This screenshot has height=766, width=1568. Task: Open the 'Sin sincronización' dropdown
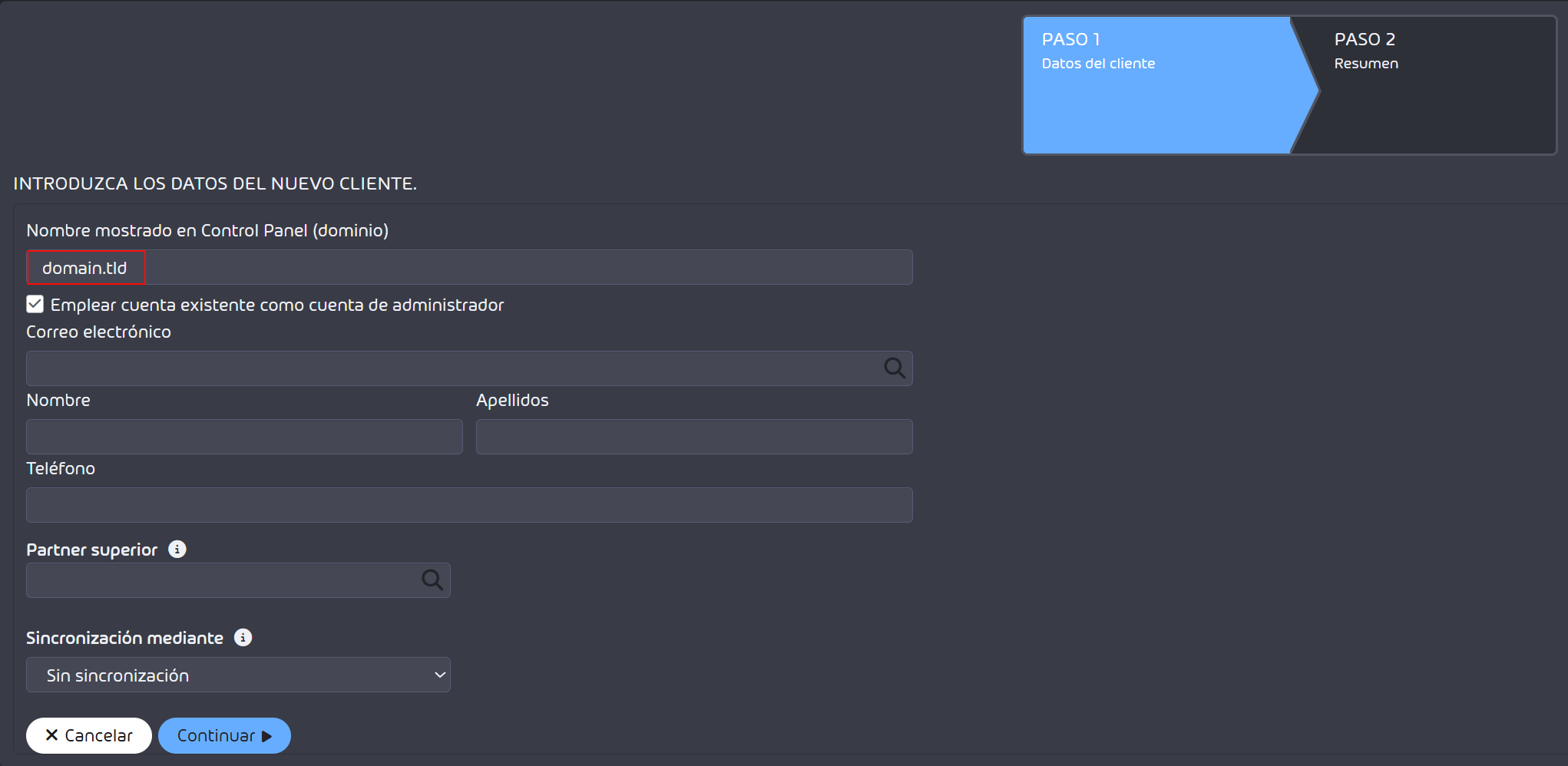[238, 675]
